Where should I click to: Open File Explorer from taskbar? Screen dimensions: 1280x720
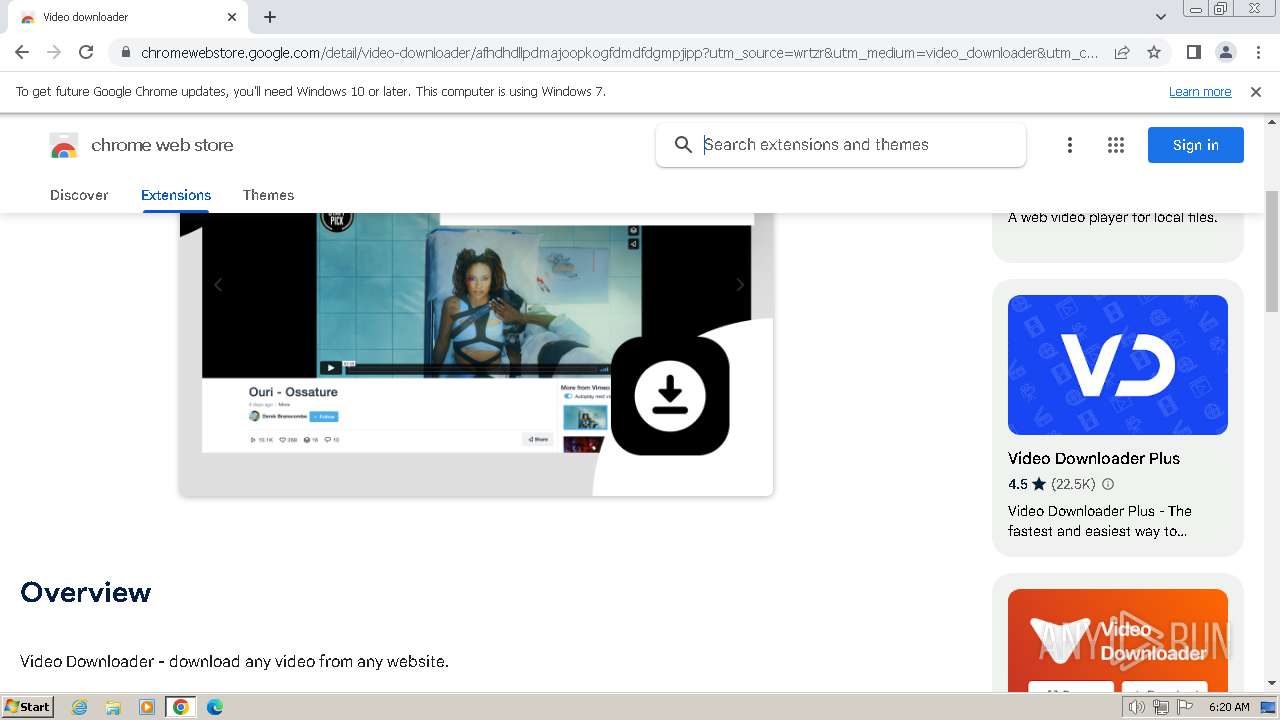click(x=113, y=707)
